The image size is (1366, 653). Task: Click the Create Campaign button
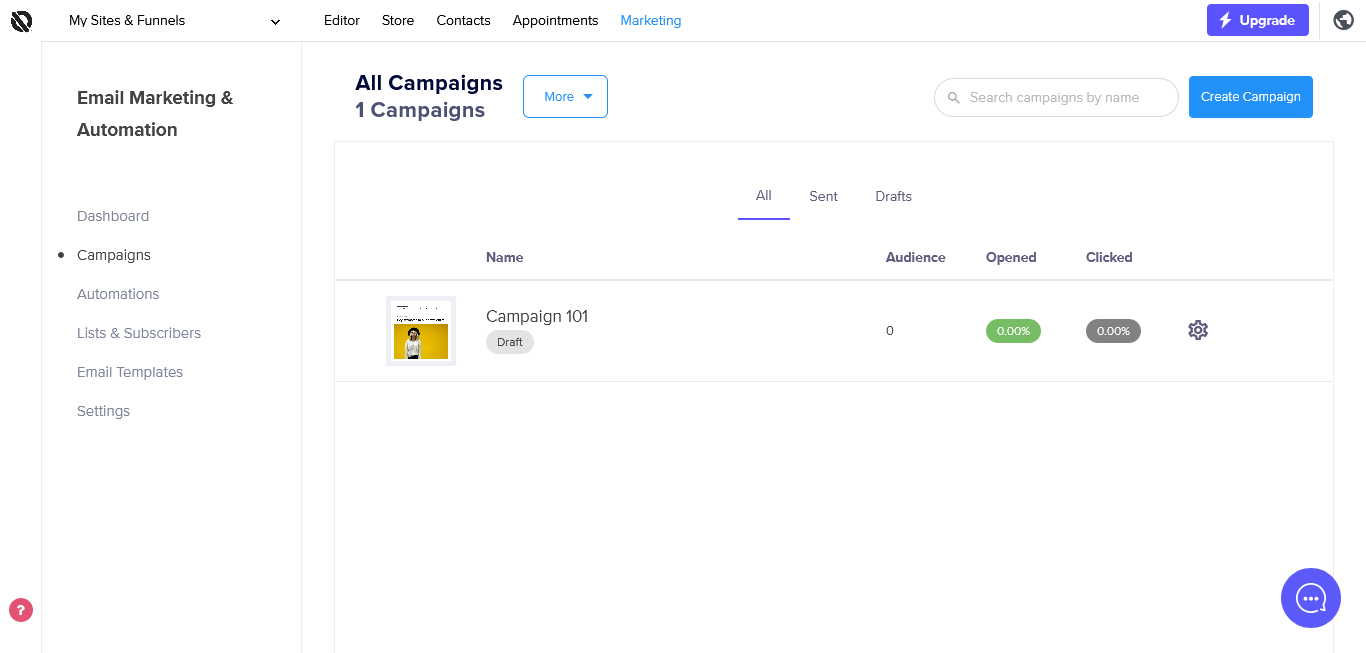pyautogui.click(x=1250, y=97)
